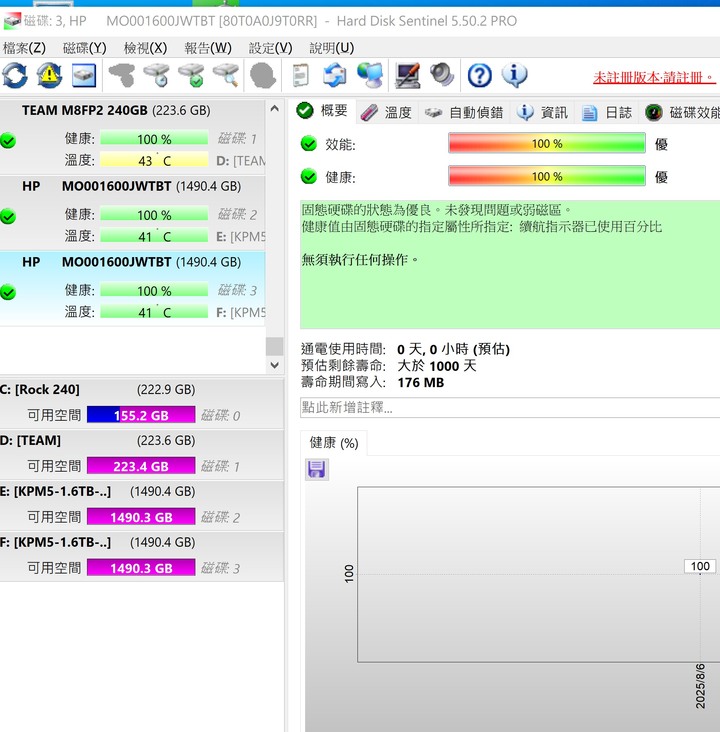The height and width of the screenshot is (732, 720).
Task: Click the C: [Rock 240] free space bar
Action: coord(141,415)
